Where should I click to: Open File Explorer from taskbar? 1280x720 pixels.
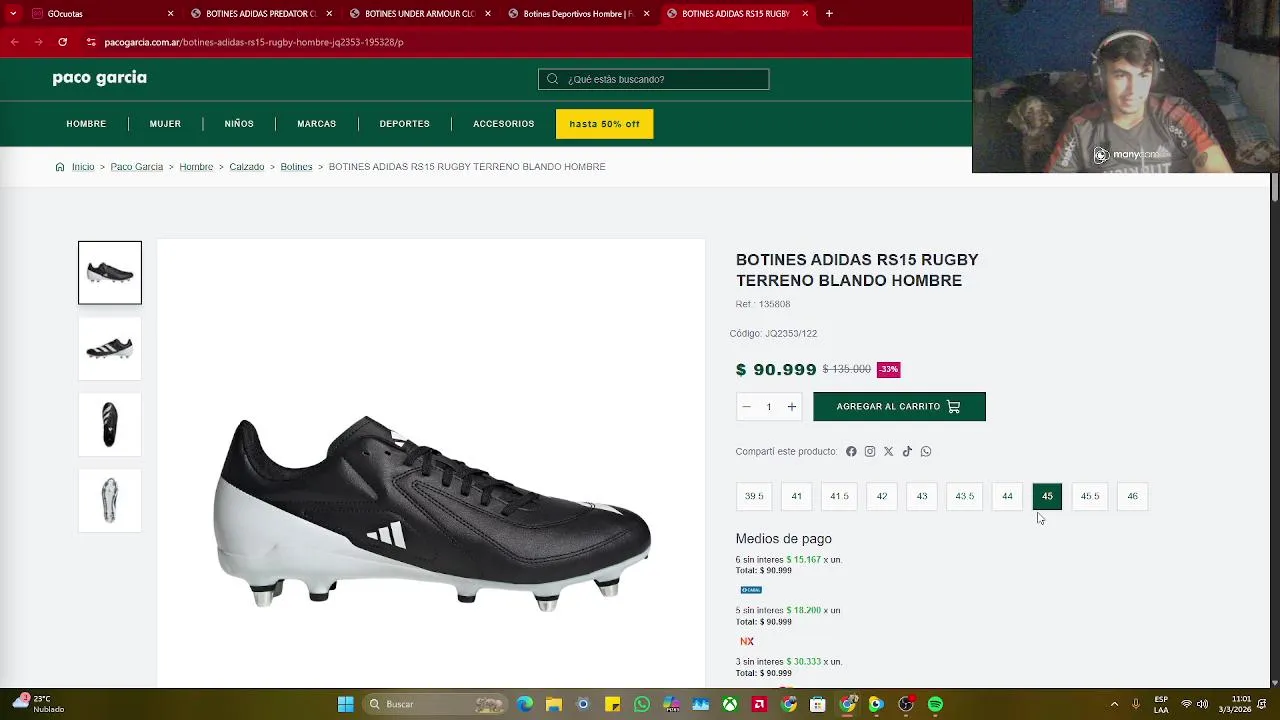tap(554, 704)
